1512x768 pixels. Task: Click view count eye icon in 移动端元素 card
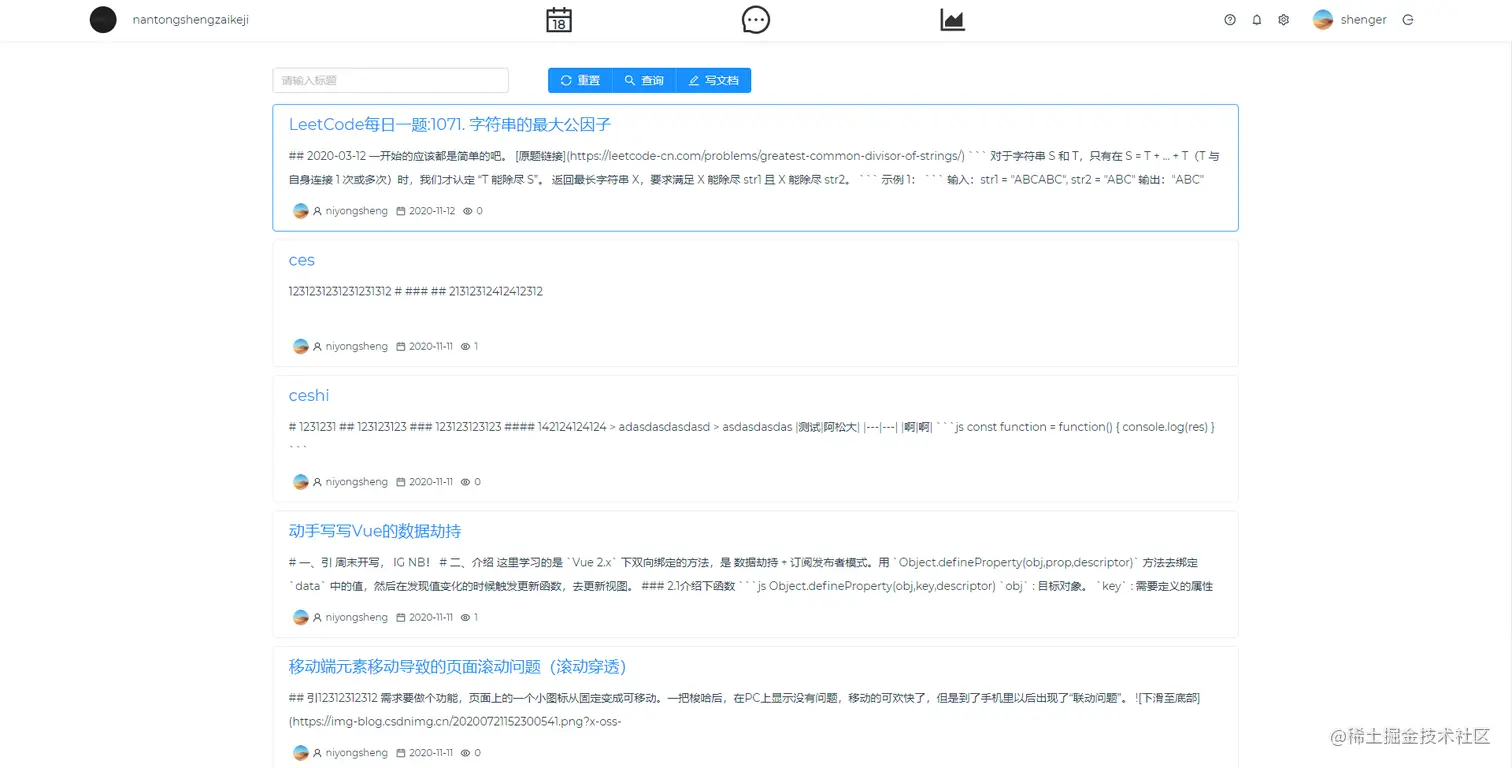tap(465, 753)
